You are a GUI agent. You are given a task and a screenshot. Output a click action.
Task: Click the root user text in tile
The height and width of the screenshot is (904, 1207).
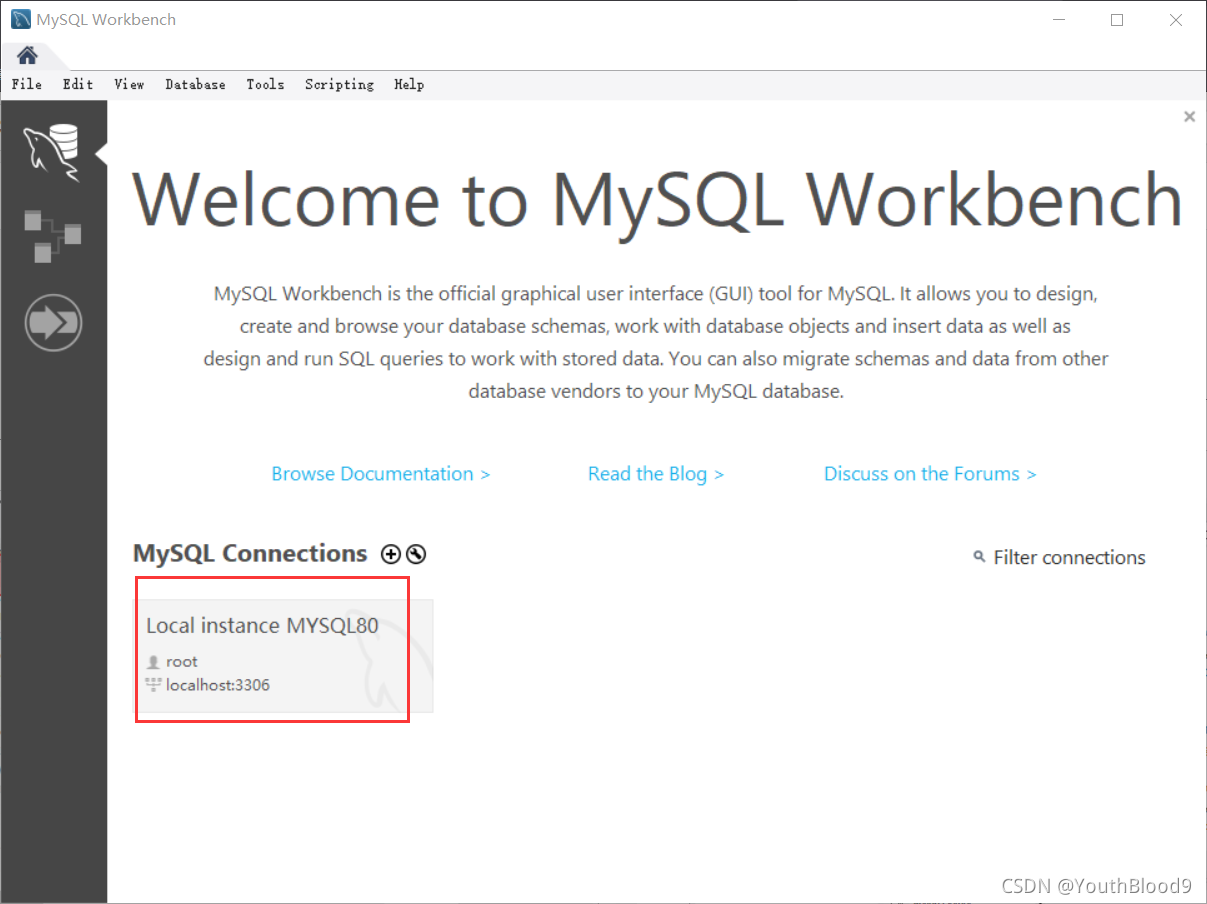(x=182, y=662)
